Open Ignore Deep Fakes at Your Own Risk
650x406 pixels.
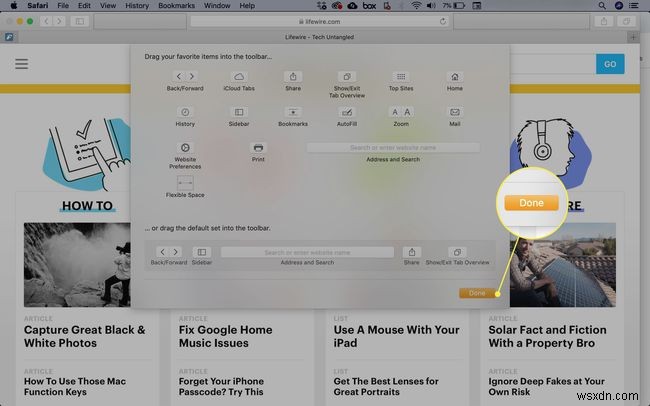[x=546, y=387]
